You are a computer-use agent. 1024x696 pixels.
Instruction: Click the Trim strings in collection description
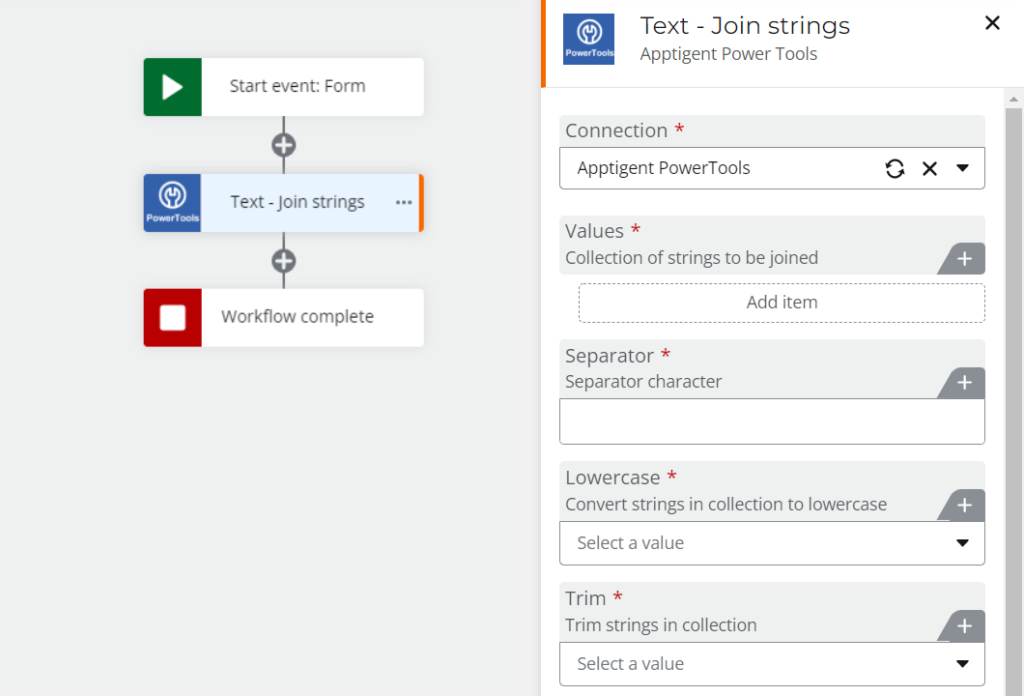coord(661,625)
